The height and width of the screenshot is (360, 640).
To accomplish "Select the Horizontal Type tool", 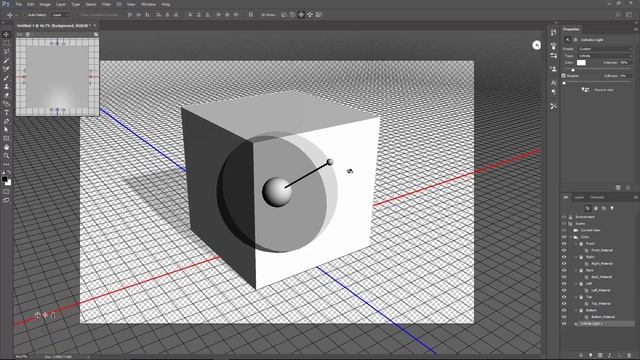I will click(6, 112).
